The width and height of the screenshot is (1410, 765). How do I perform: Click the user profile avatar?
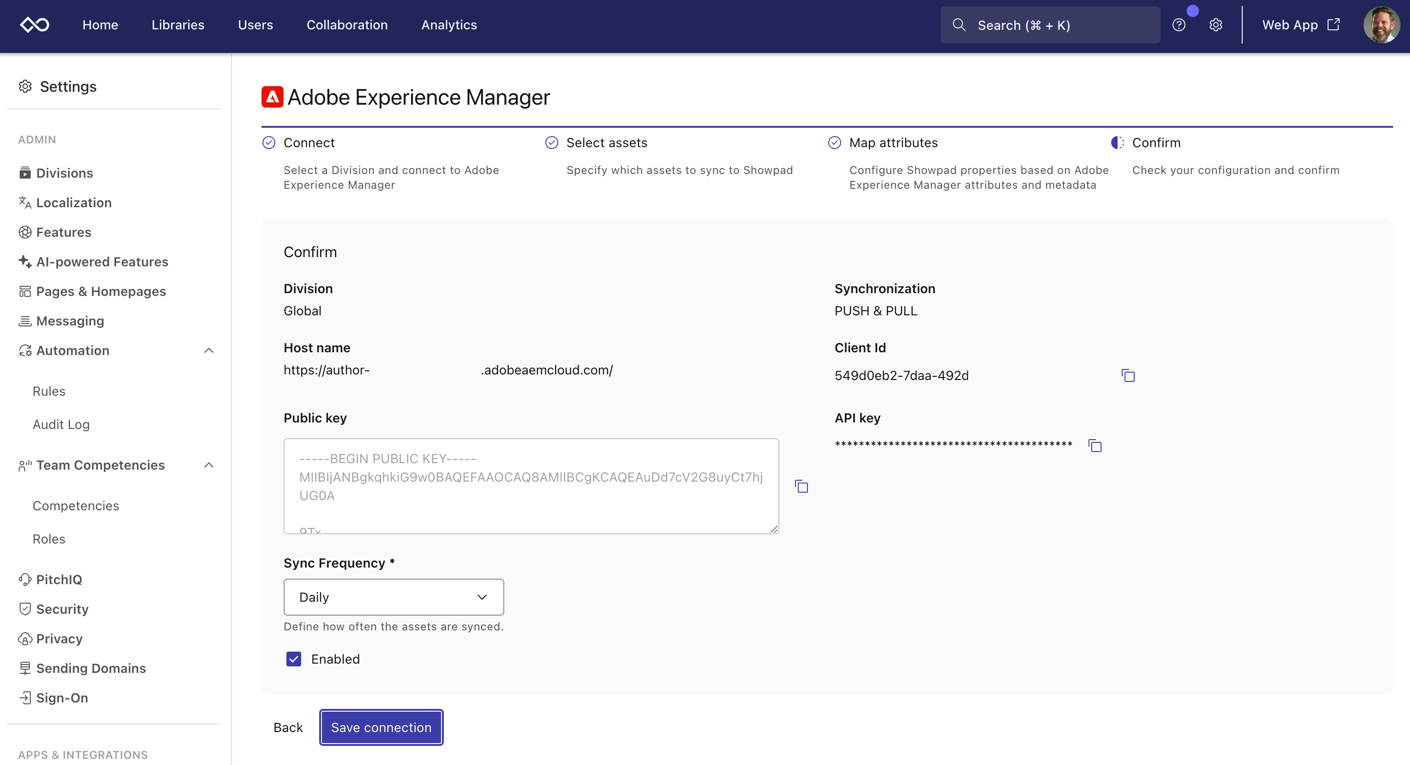click(x=1381, y=25)
